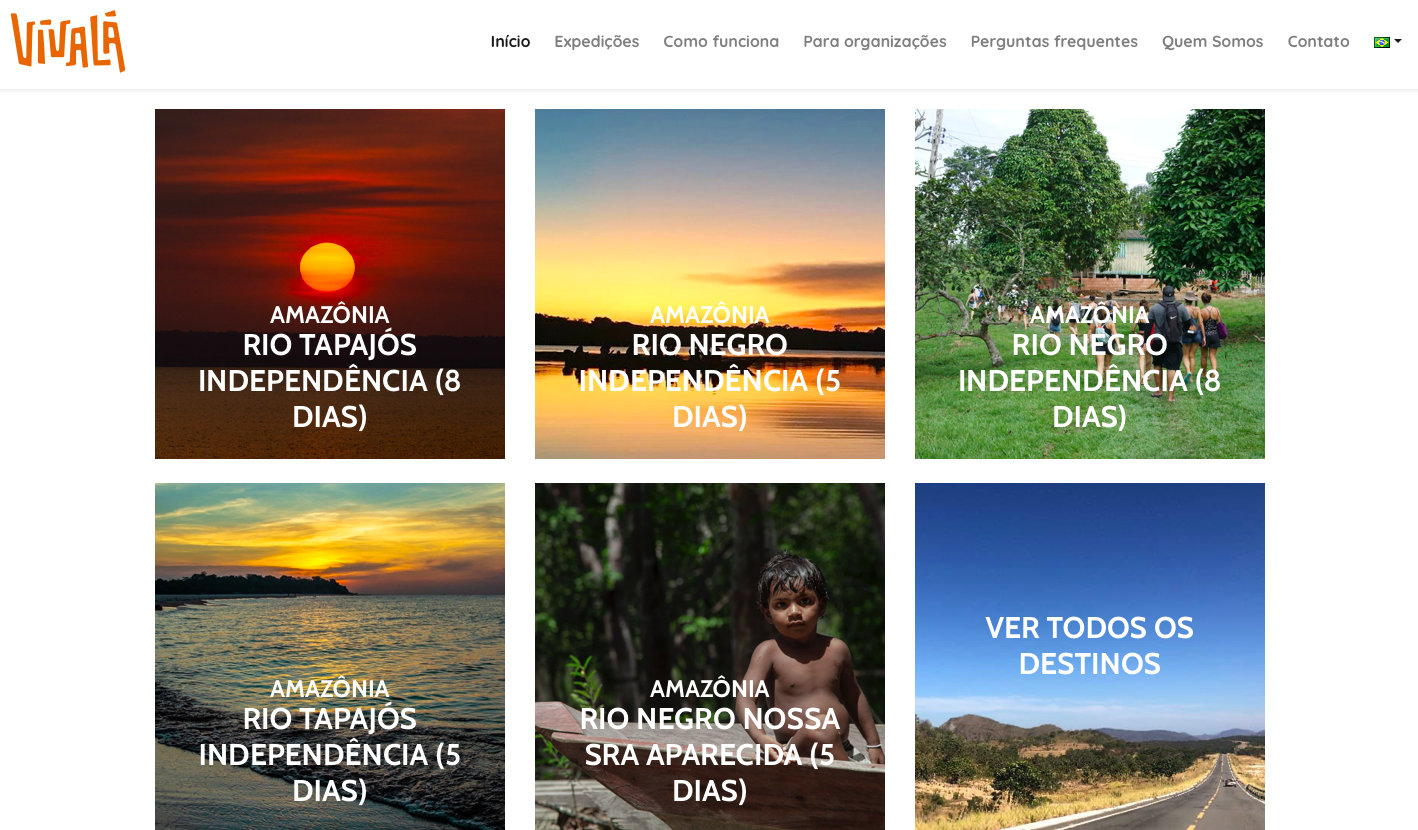Go to Início menu item
Screen dimensions: 1418x830
(x=510, y=41)
